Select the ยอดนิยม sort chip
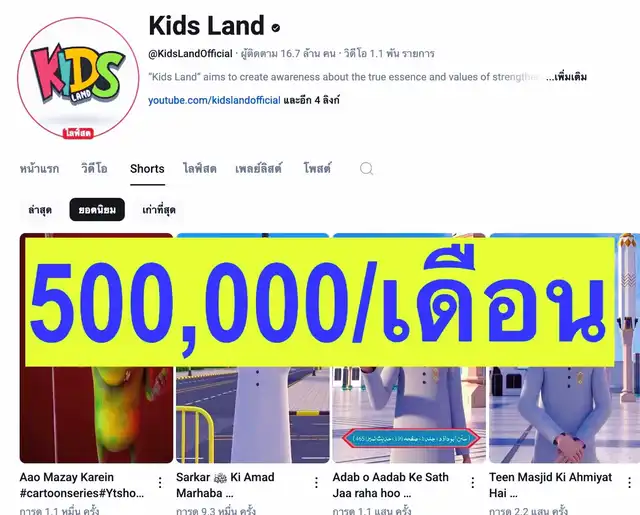640x515 pixels. (97, 210)
